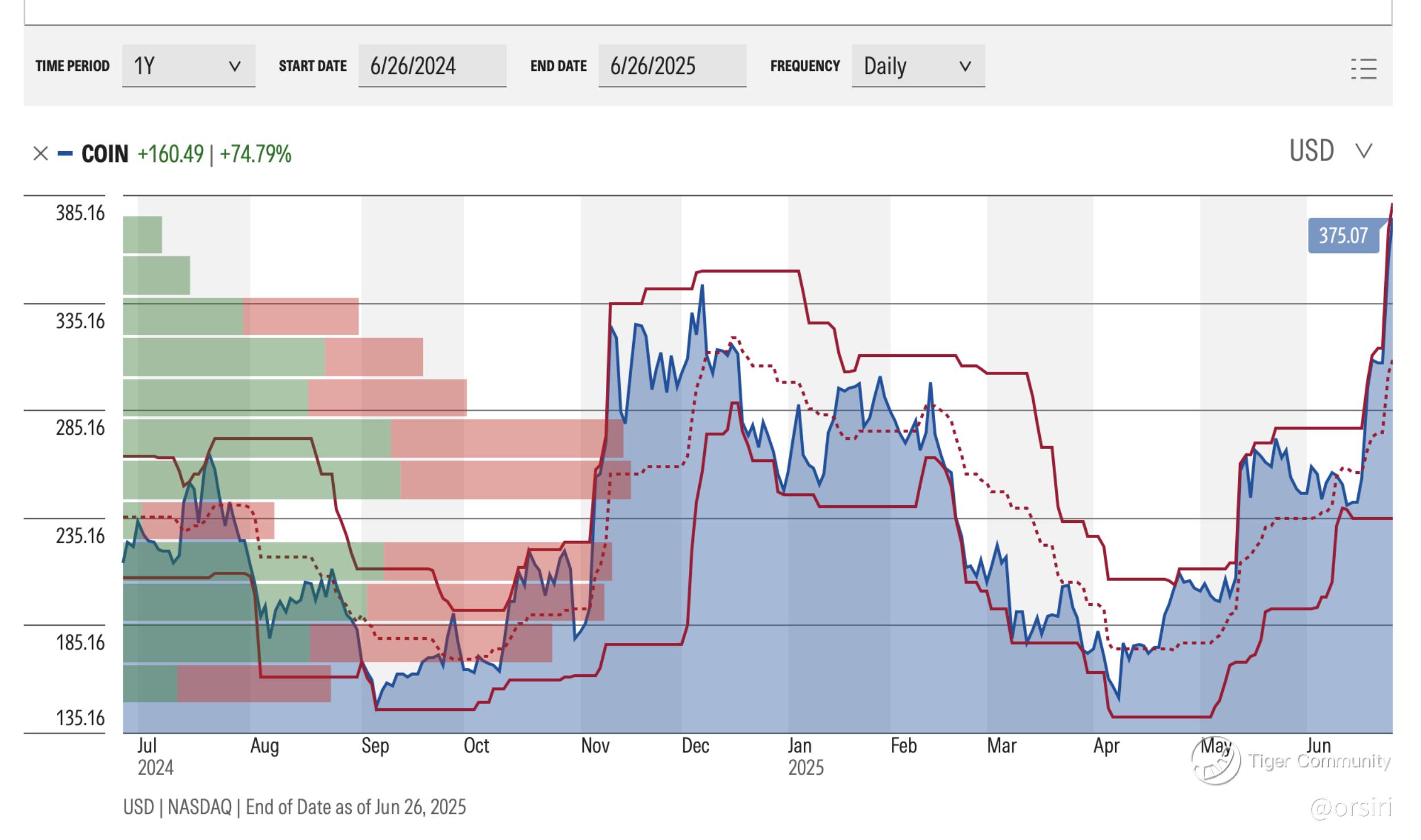Click the 235.16 y-axis label
Viewport: 1421px width, 840px height.
pyautogui.click(x=80, y=535)
